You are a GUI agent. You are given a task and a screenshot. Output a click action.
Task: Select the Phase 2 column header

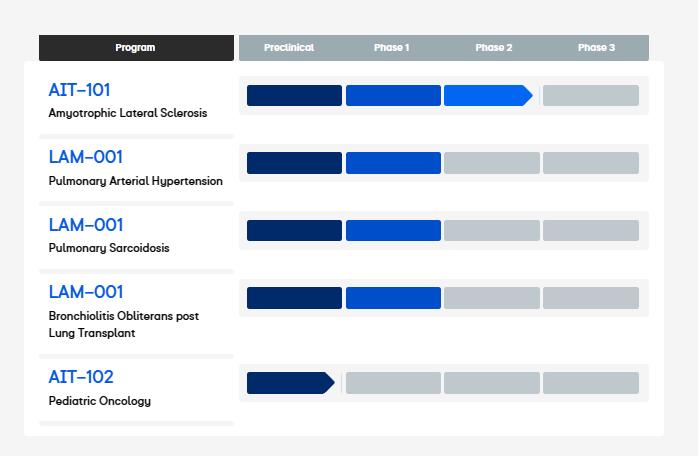click(494, 48)
